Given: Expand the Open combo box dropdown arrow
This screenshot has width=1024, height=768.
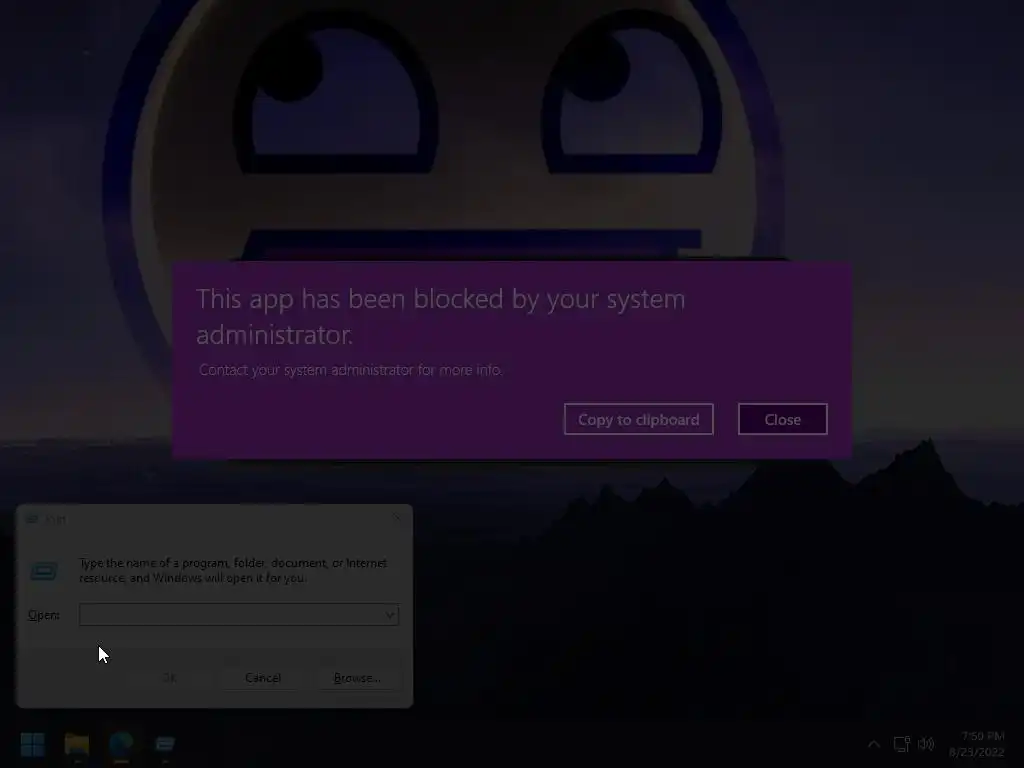Looking at the screenshot, I should pos(390,615).
